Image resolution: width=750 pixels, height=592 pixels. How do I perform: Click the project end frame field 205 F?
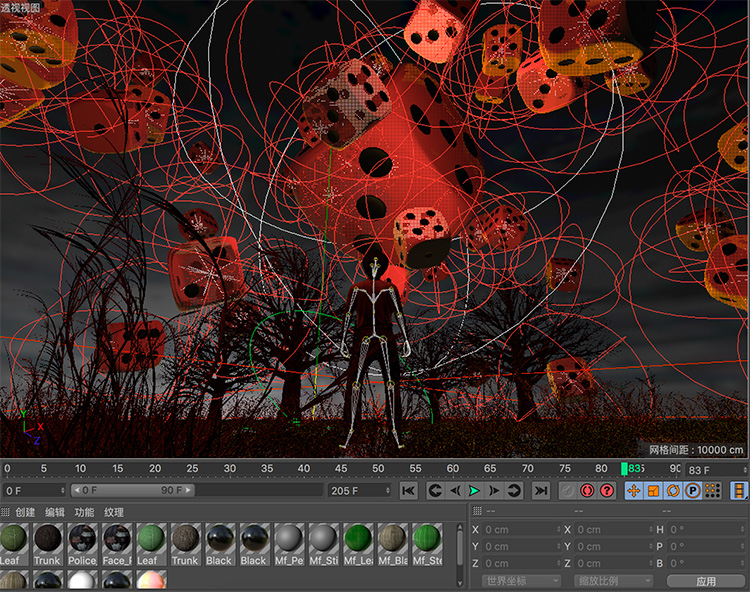tap(359, 491)
